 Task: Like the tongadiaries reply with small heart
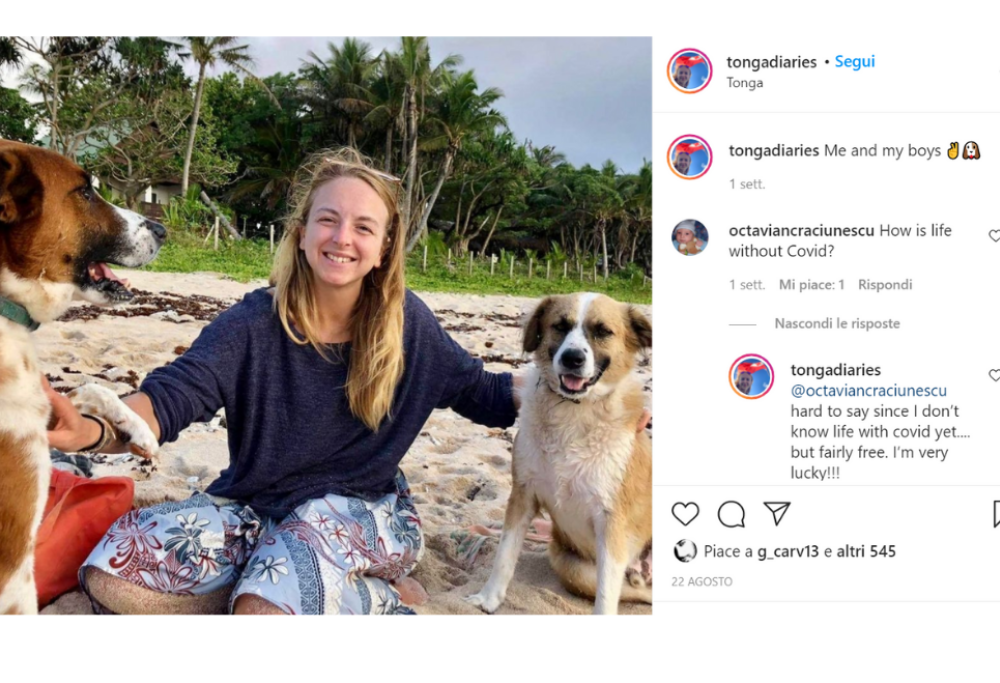[994, 375]
